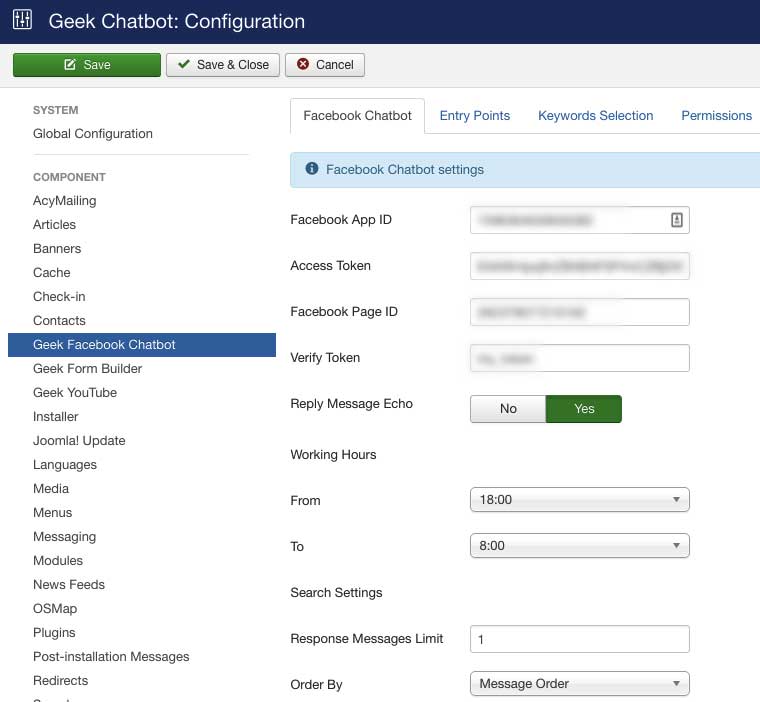Open Geek Form Builder settings
The image size is (760, 702).
(x=87, y=368)
